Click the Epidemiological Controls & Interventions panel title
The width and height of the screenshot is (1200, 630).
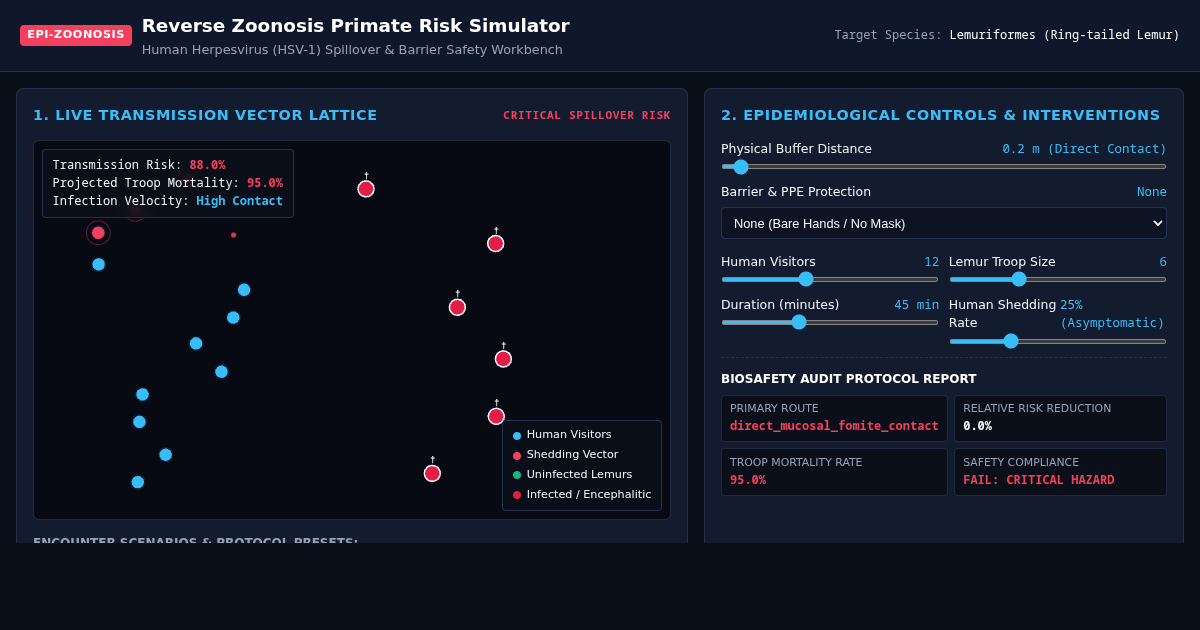point(941,115)
